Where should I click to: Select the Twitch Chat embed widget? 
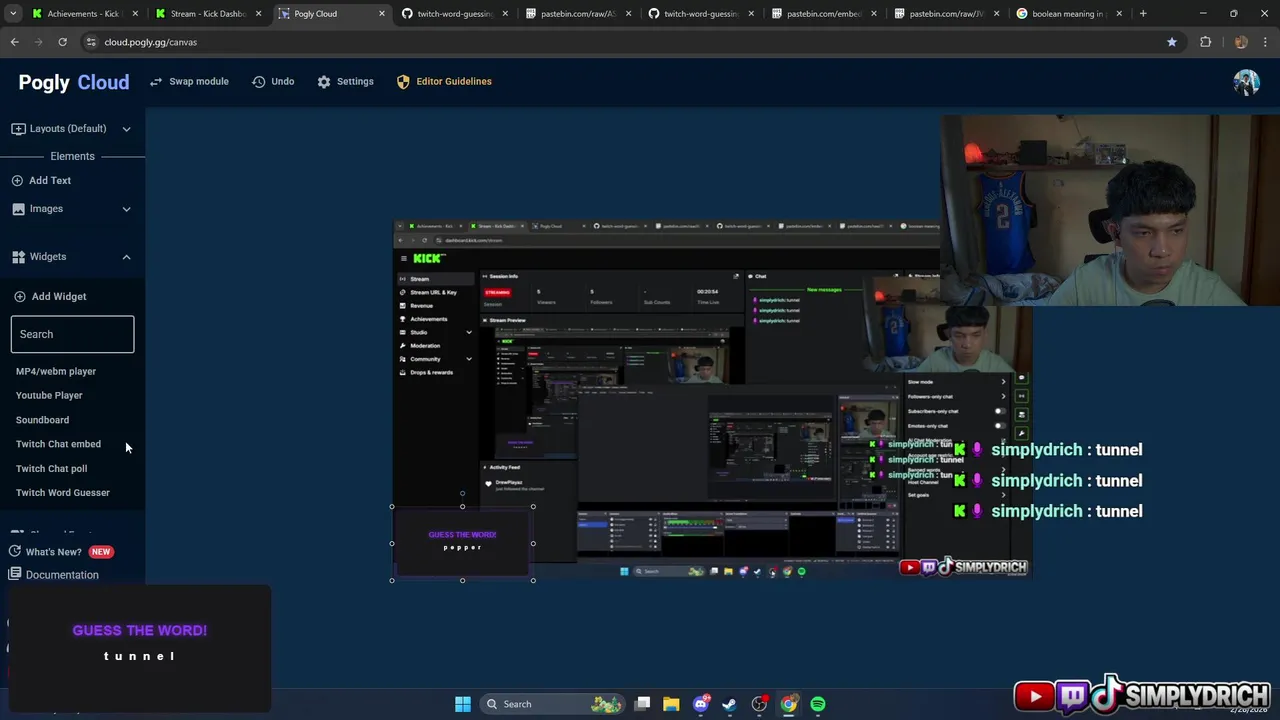58,444
